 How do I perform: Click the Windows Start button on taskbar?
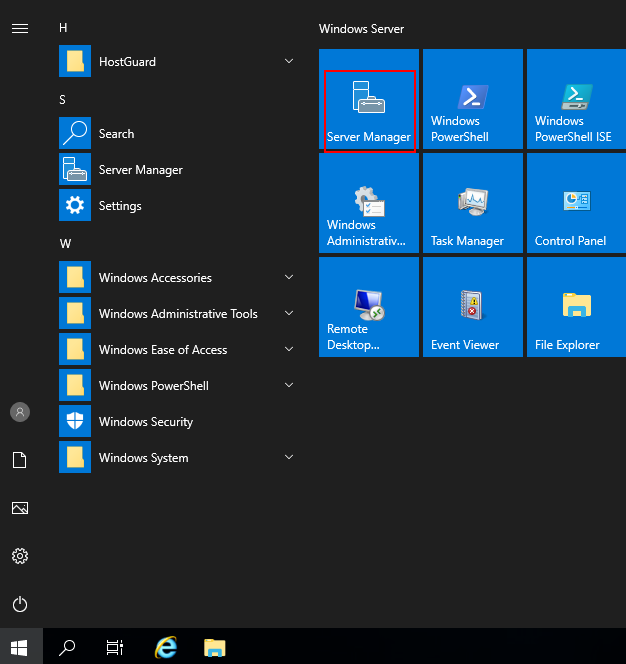point(19,647)
